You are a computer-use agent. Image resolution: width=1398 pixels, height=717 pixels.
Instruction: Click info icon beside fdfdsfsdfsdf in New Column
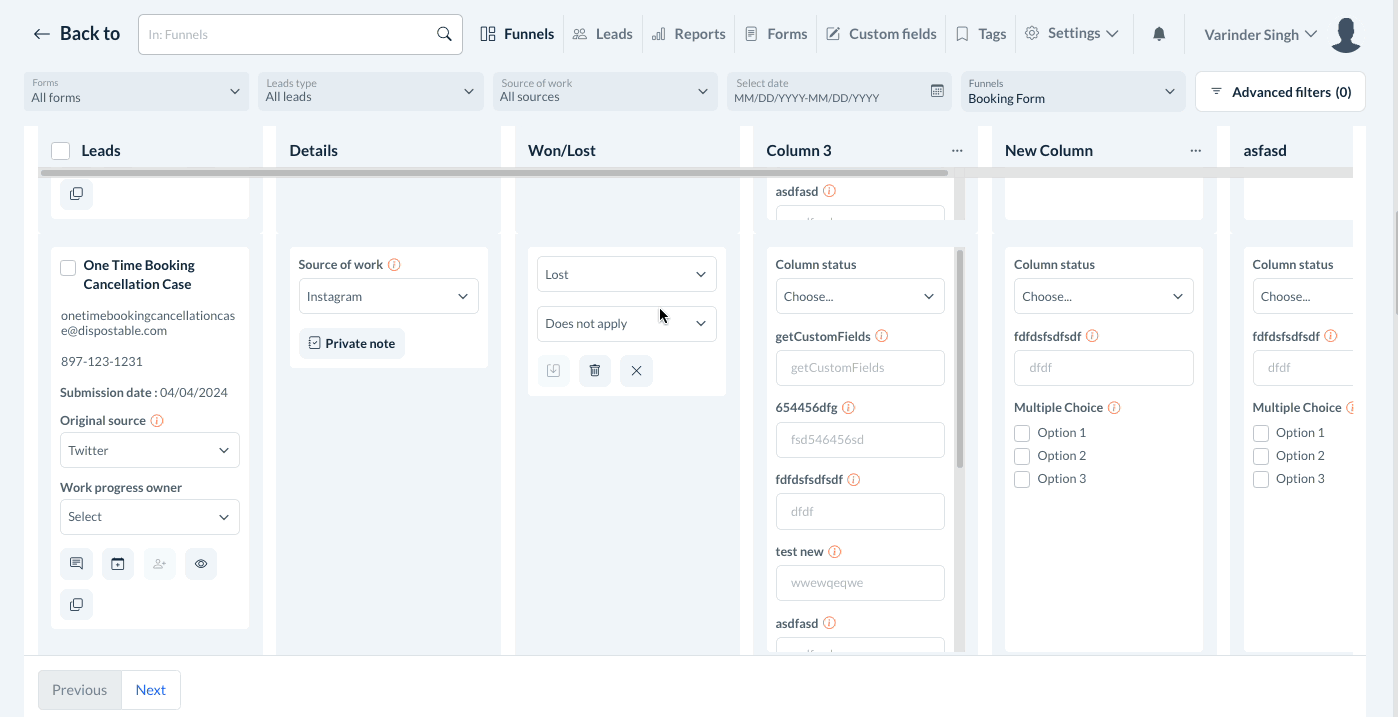point(1092,337)
